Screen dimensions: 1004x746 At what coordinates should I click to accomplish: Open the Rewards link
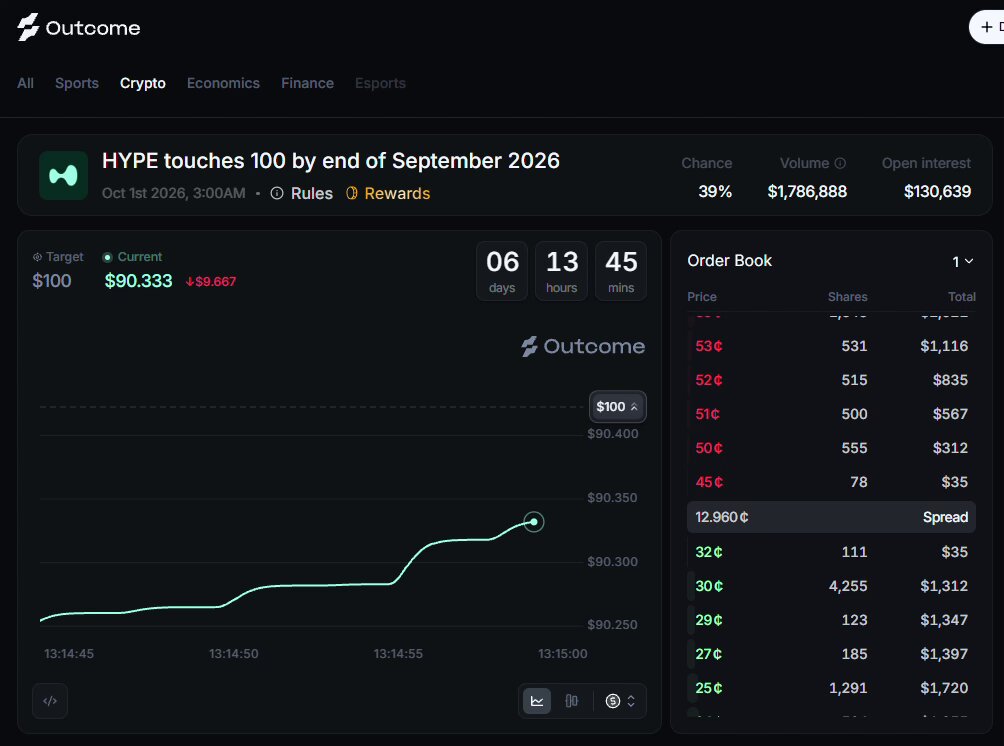coord(388,193)
